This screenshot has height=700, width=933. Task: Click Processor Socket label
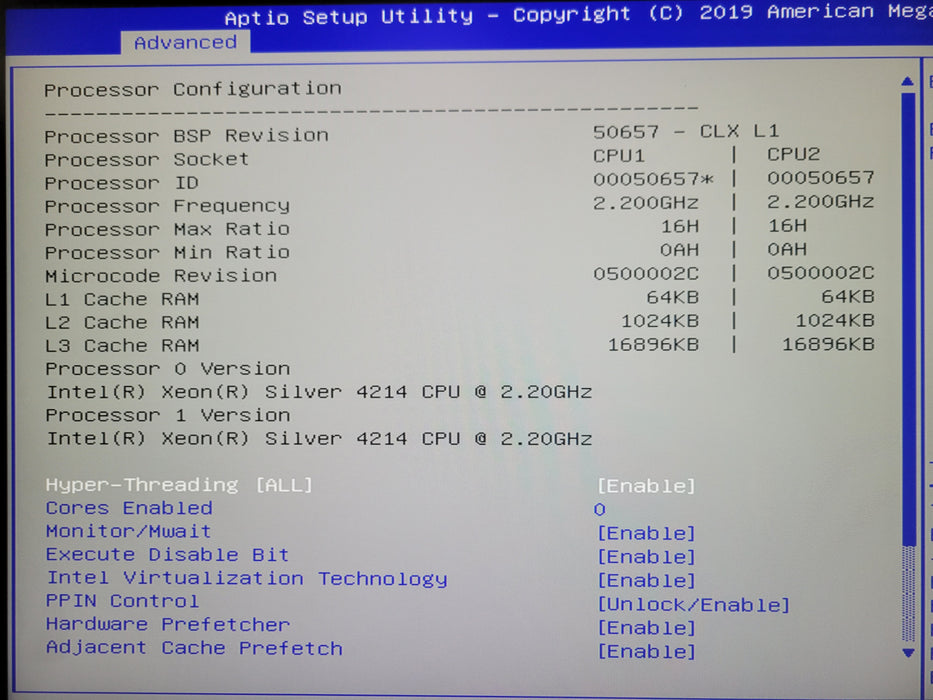[x=146, y=160]
